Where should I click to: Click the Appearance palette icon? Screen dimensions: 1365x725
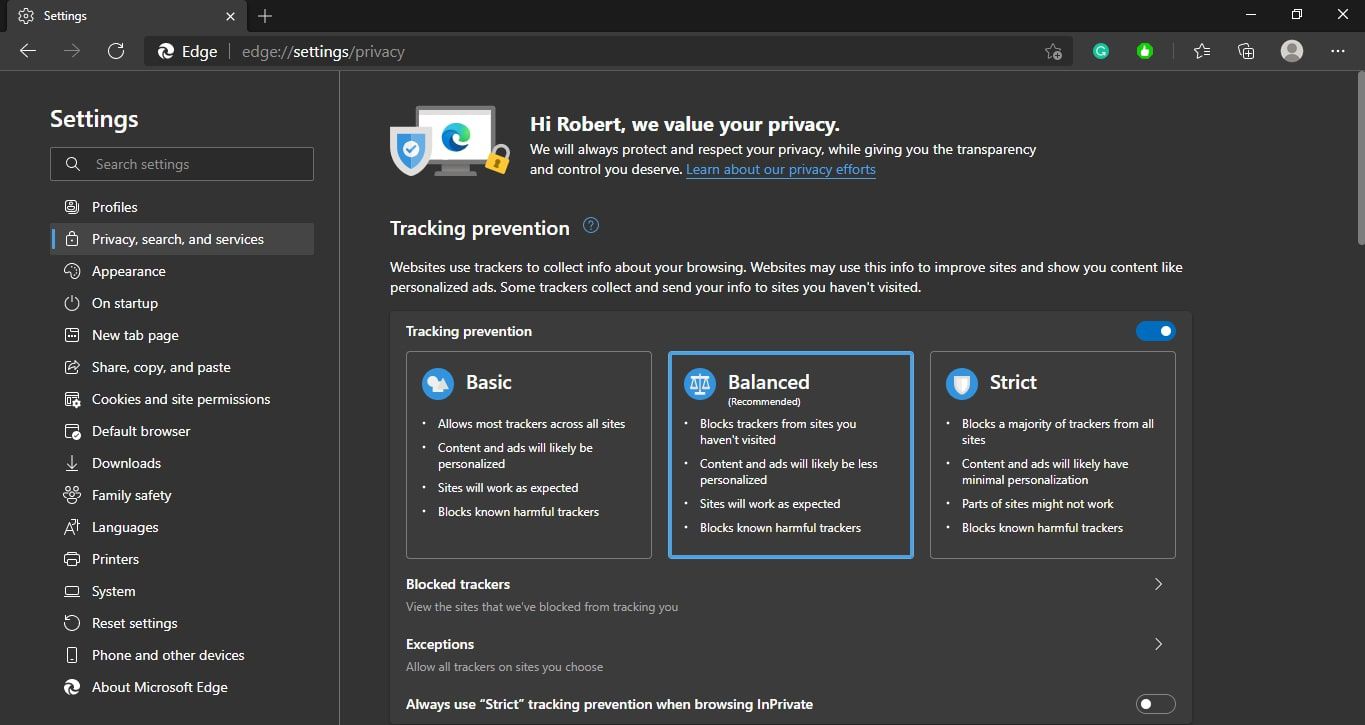pyautogui.click(x=72, y=271)
